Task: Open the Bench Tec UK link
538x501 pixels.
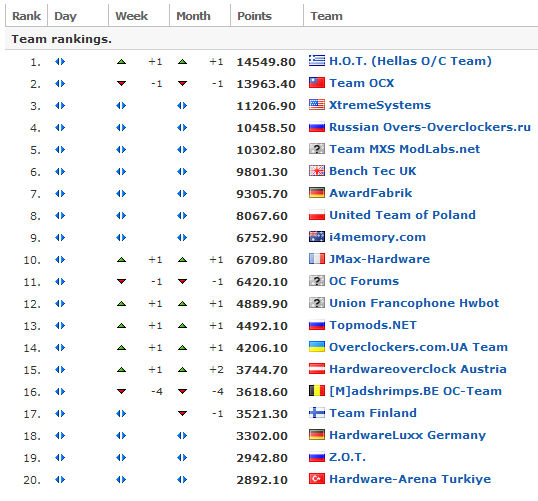Action: [373, 171]
